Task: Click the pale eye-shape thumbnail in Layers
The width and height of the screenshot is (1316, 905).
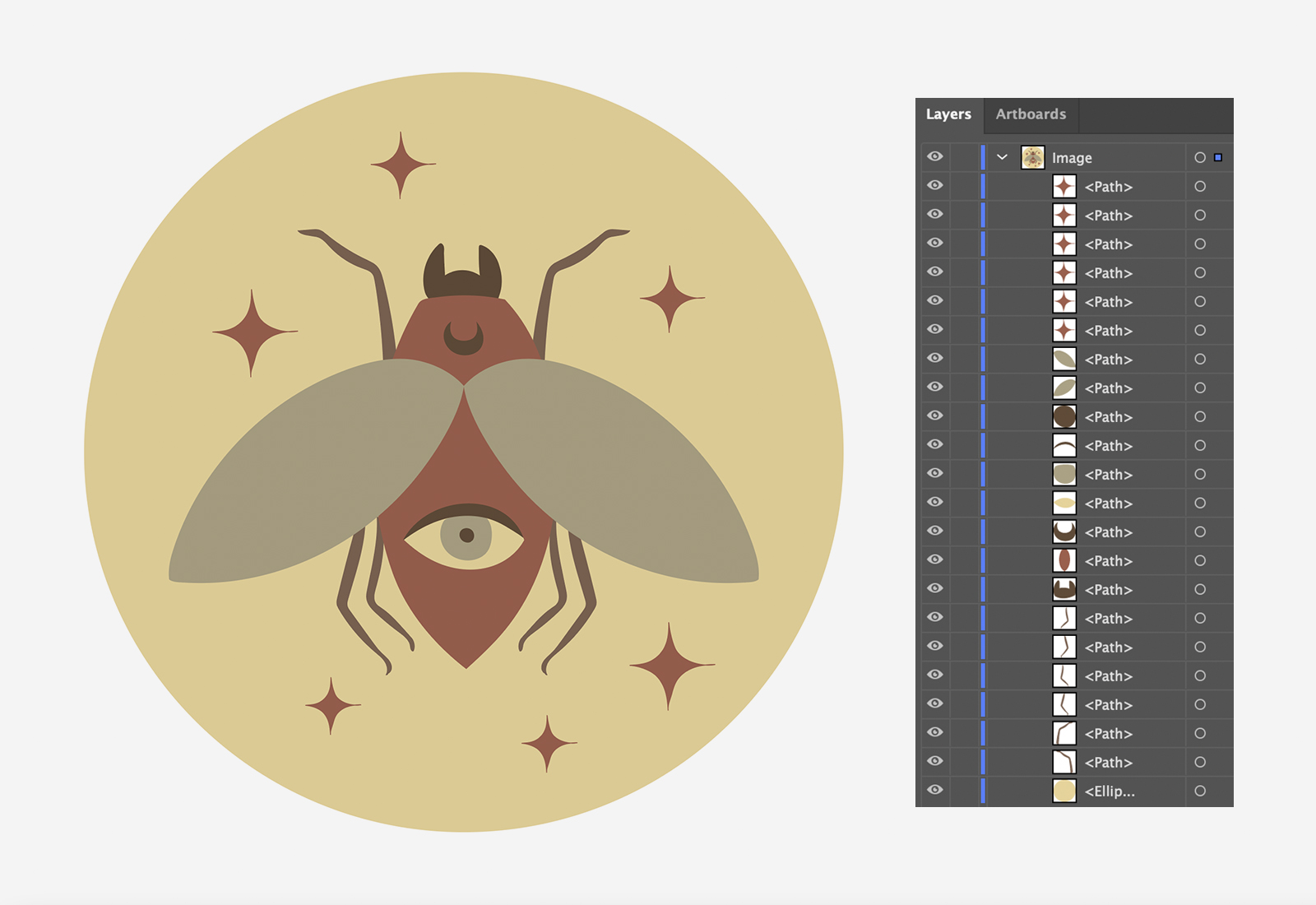Action: point(1064,503)
